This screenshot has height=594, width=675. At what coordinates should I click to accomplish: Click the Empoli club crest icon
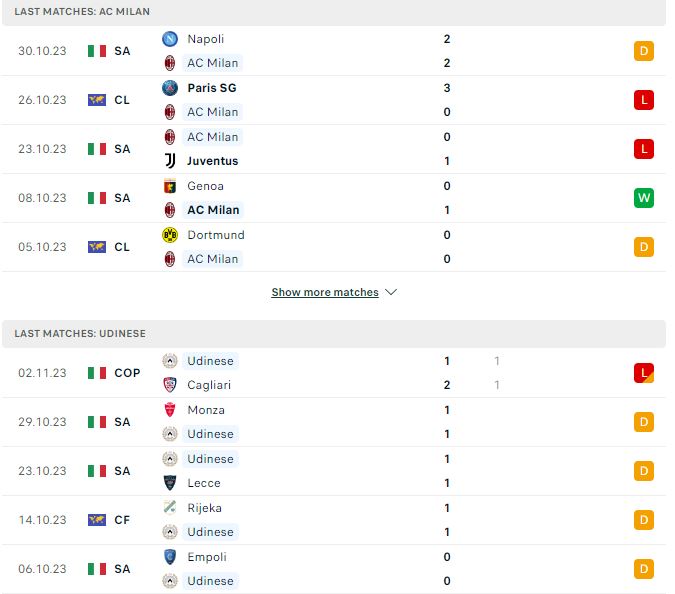(170, 557)
